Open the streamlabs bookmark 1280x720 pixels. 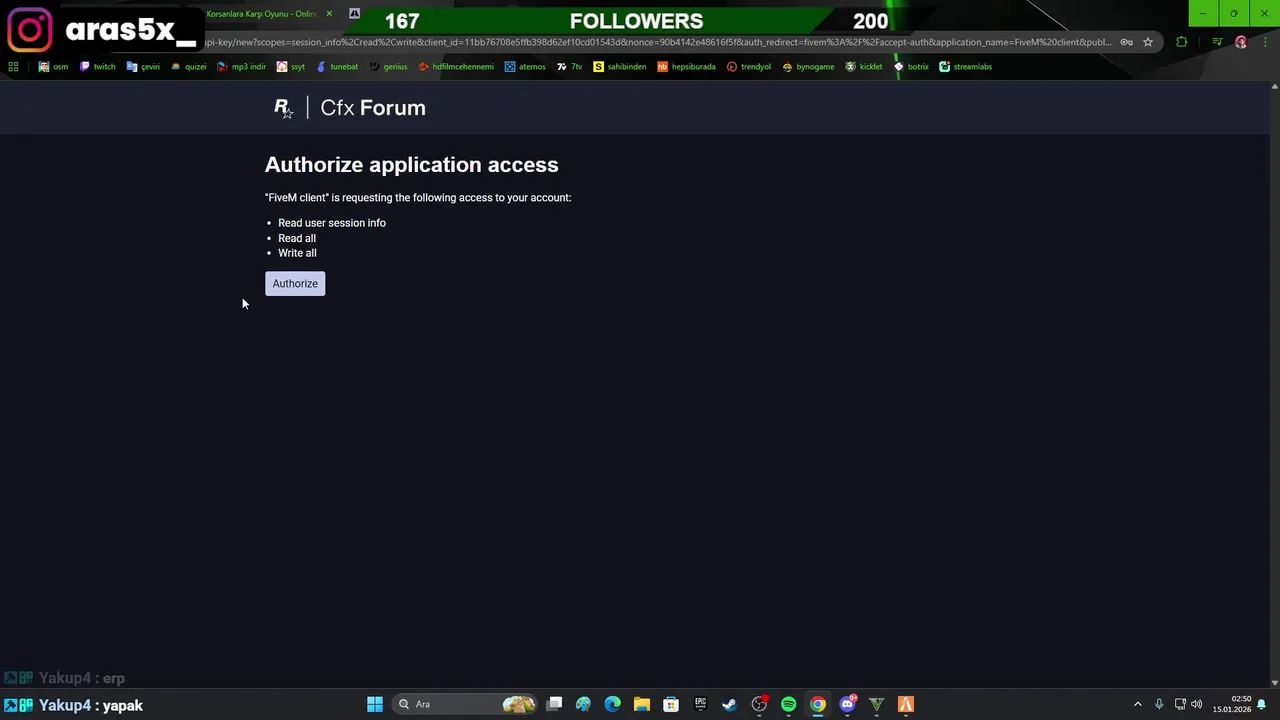click(966, 67)
